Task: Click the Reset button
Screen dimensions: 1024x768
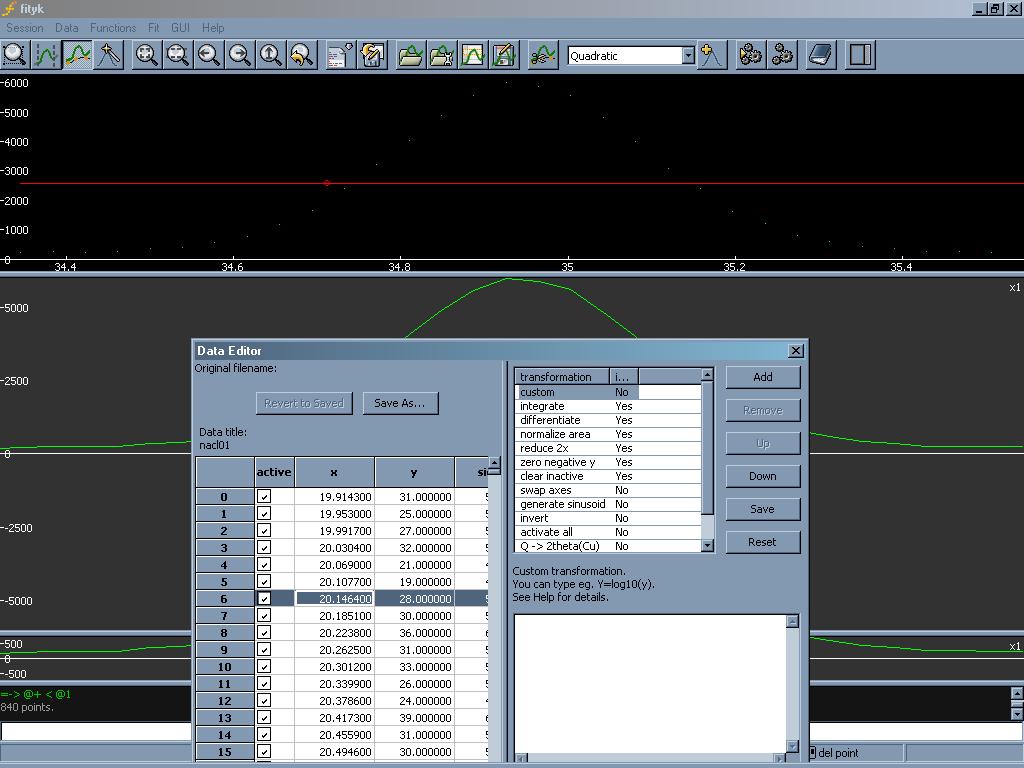Action: click(x=763, y=542)
